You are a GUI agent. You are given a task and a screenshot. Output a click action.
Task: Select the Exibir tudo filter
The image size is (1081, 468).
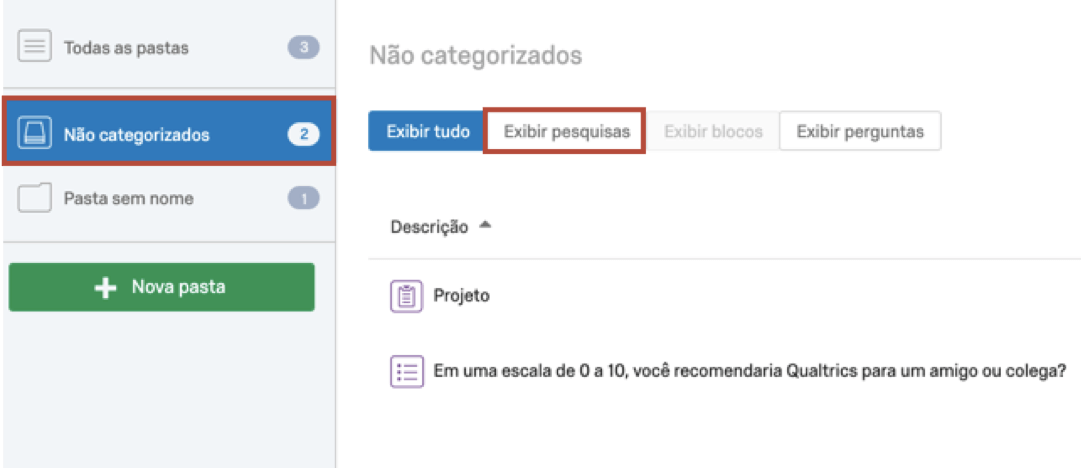(x=428, y=131)
